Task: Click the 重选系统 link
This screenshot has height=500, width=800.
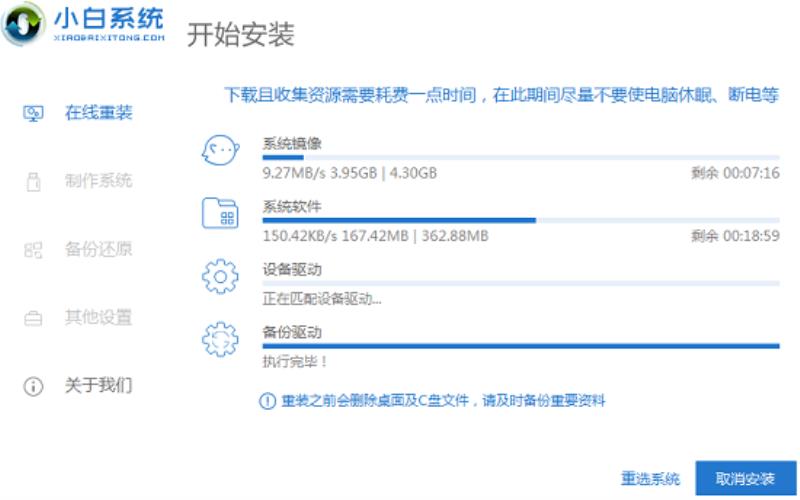Action: point(650,479)
